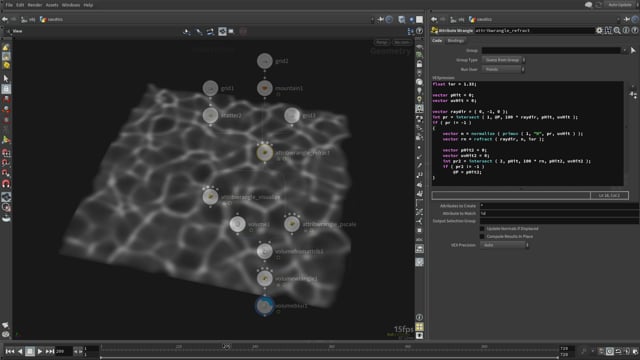
Task: Open the Group Type dropdown
Action: coord(504,60)
